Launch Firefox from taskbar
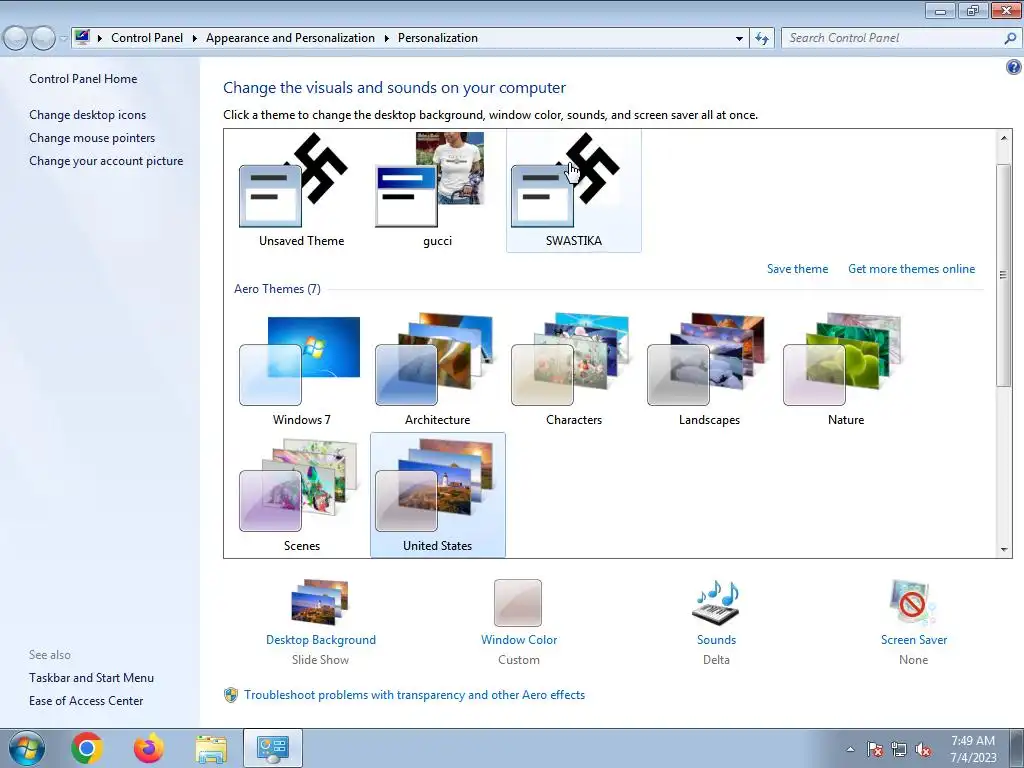The width and height of the screenshot is (1024, 768). point(148,748)
